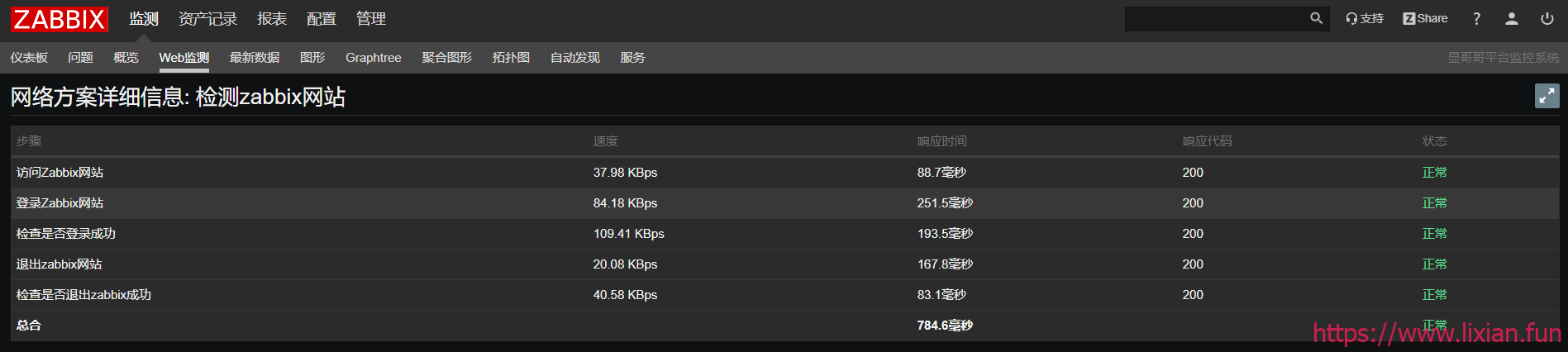The height and width of the screenshot is (352, 1568).
Task: Click the ZABBIX logo
Action: click(x=60, y=19)
